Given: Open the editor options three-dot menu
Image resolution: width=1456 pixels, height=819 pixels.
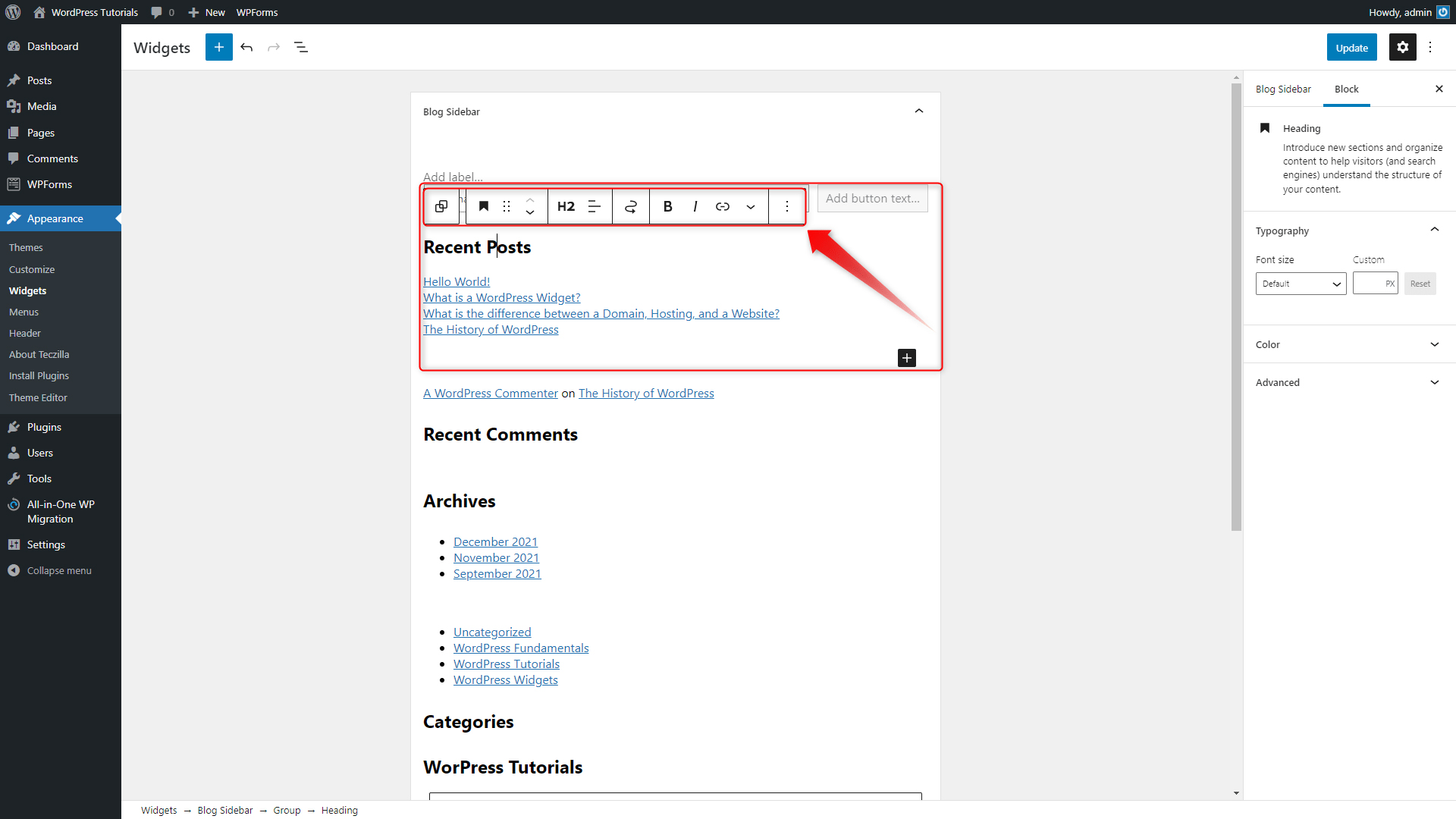Looking at the screenshot, I should point(1430,47).
